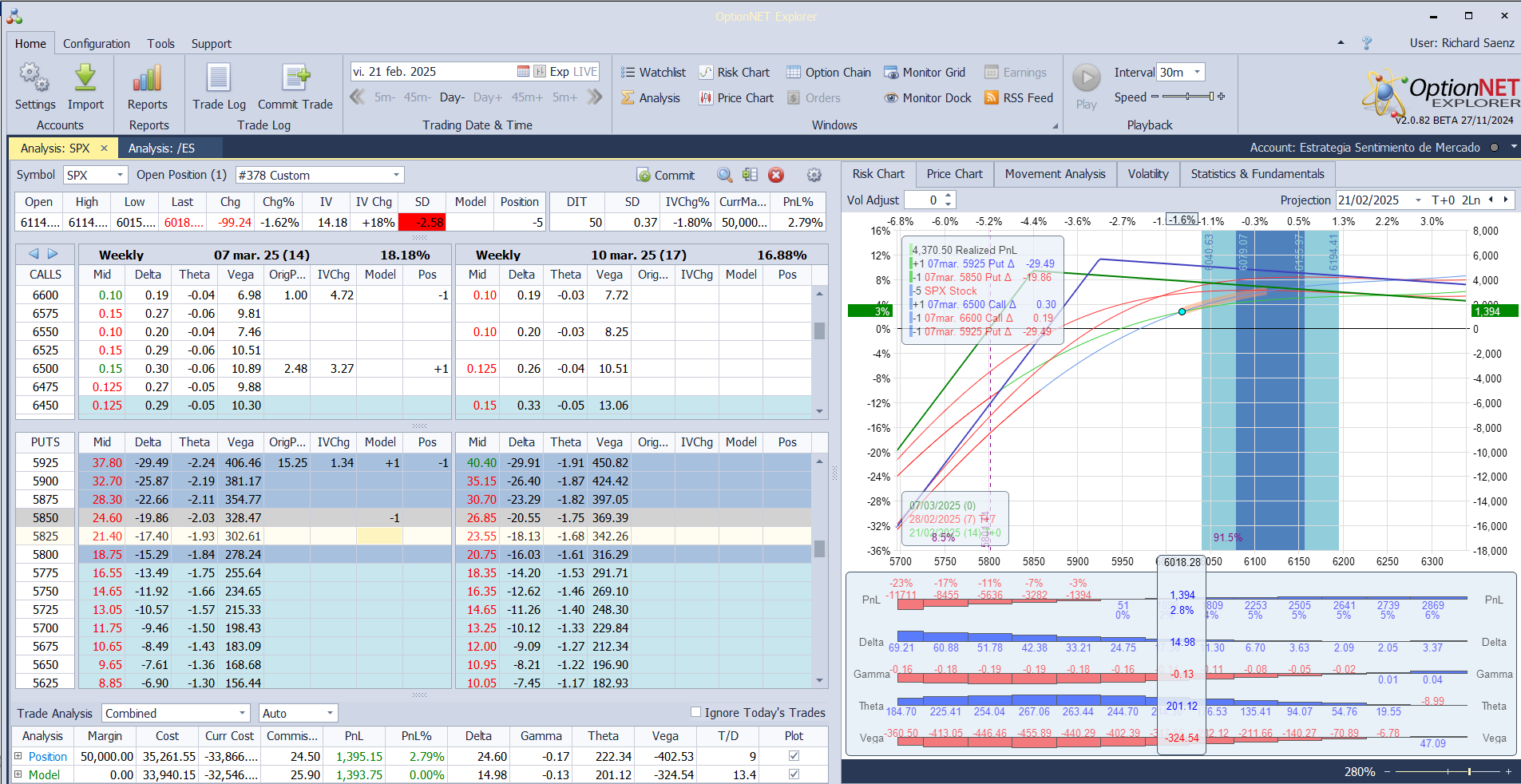Expand the Position row in Trade Analysis
Screen dimensions: 1521x784
pyautogui.click(x=18, y=755)
